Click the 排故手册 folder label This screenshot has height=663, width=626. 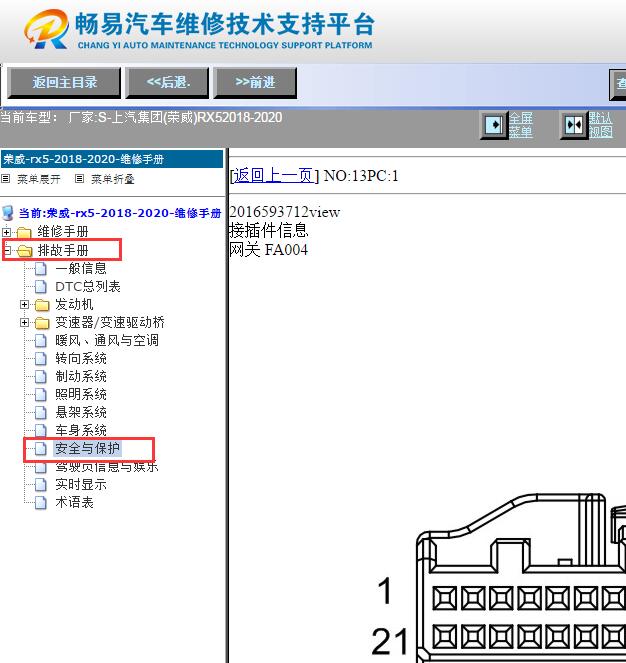tap(63, 251)
